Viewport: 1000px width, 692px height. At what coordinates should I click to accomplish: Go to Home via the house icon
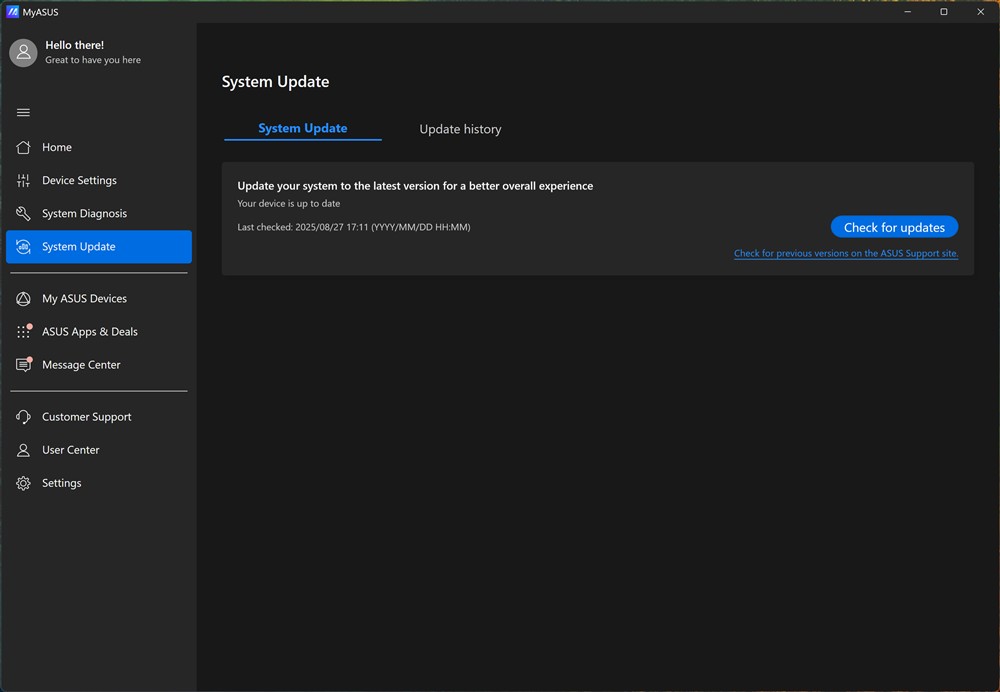tap(24, 147)
